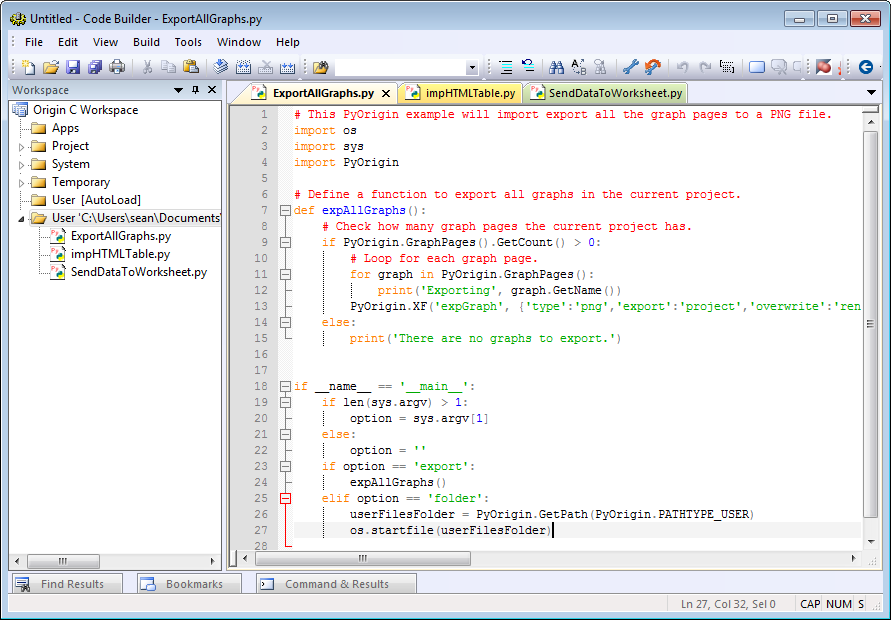Click the Find in Files folder icon
This screenshot has width=891, height=620.
320,67
